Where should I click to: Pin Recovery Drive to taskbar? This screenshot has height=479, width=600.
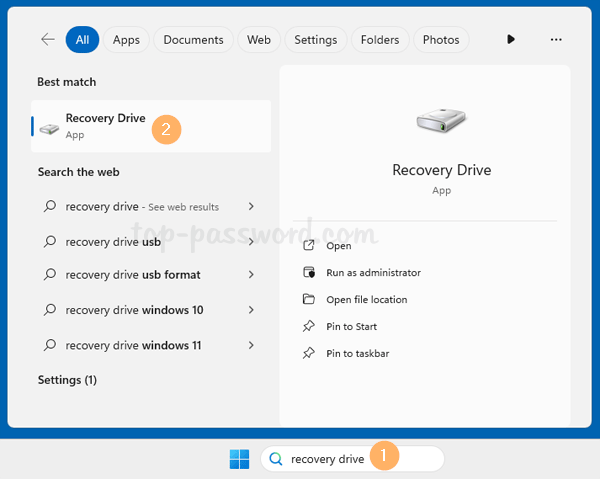(357, 354)
